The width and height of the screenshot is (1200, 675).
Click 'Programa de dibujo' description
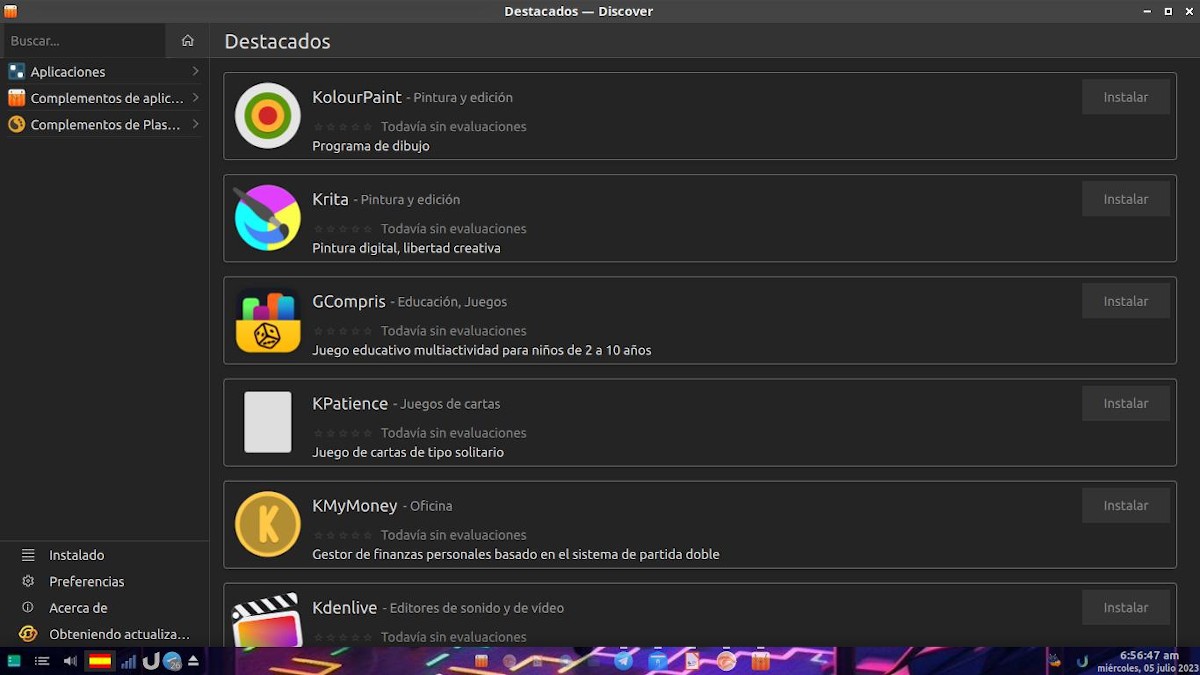(371, 146)
